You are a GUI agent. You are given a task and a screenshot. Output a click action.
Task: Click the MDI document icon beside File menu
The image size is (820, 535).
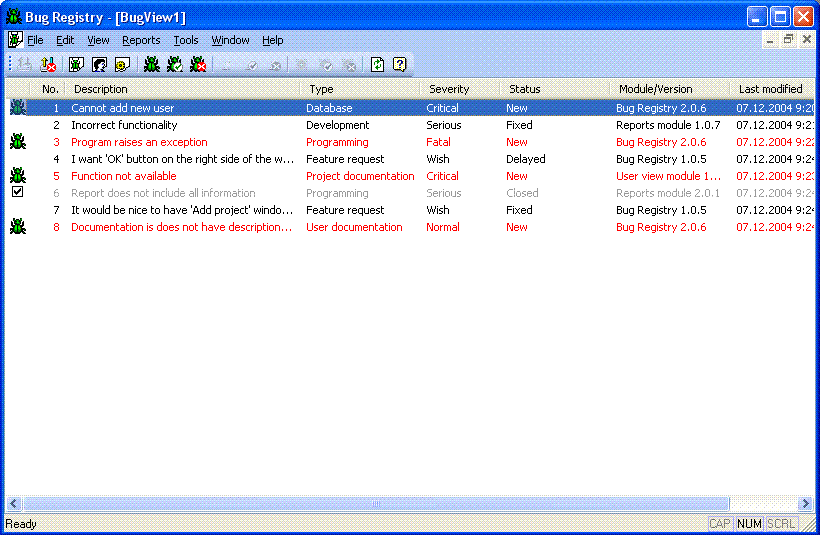pyautogui.click(x=15, y=40)
